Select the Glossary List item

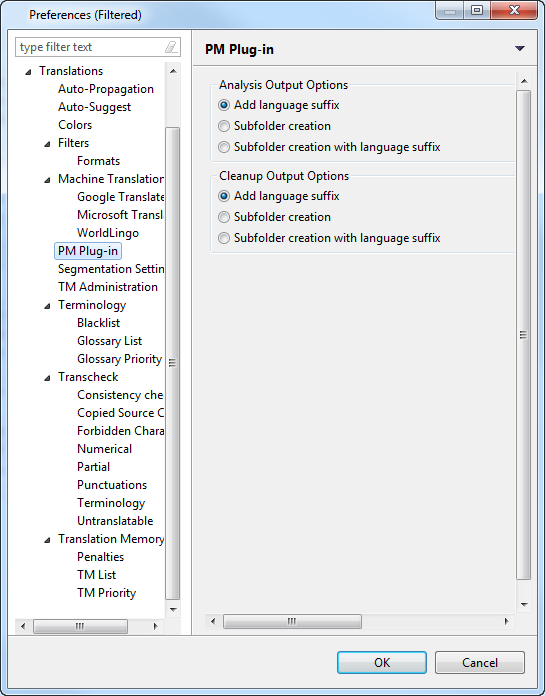point(109,341)
